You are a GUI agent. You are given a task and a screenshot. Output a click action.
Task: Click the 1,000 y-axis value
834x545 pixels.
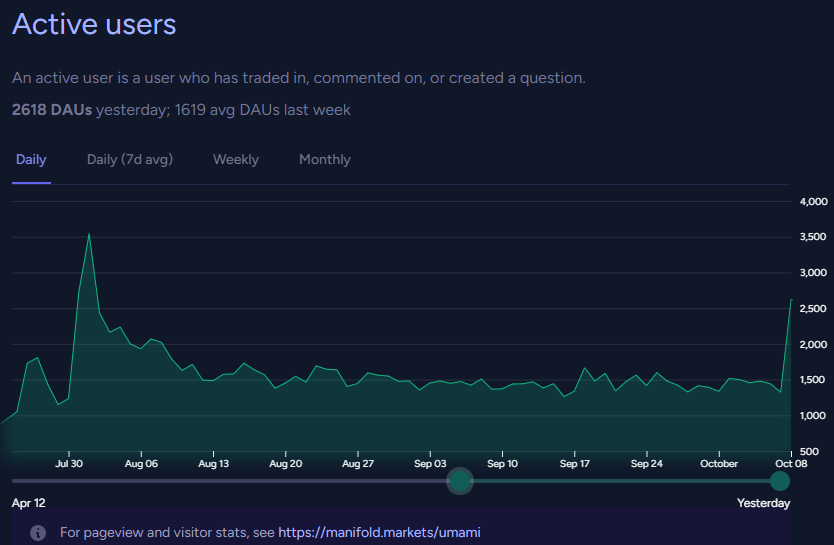[x=813, y=415]
